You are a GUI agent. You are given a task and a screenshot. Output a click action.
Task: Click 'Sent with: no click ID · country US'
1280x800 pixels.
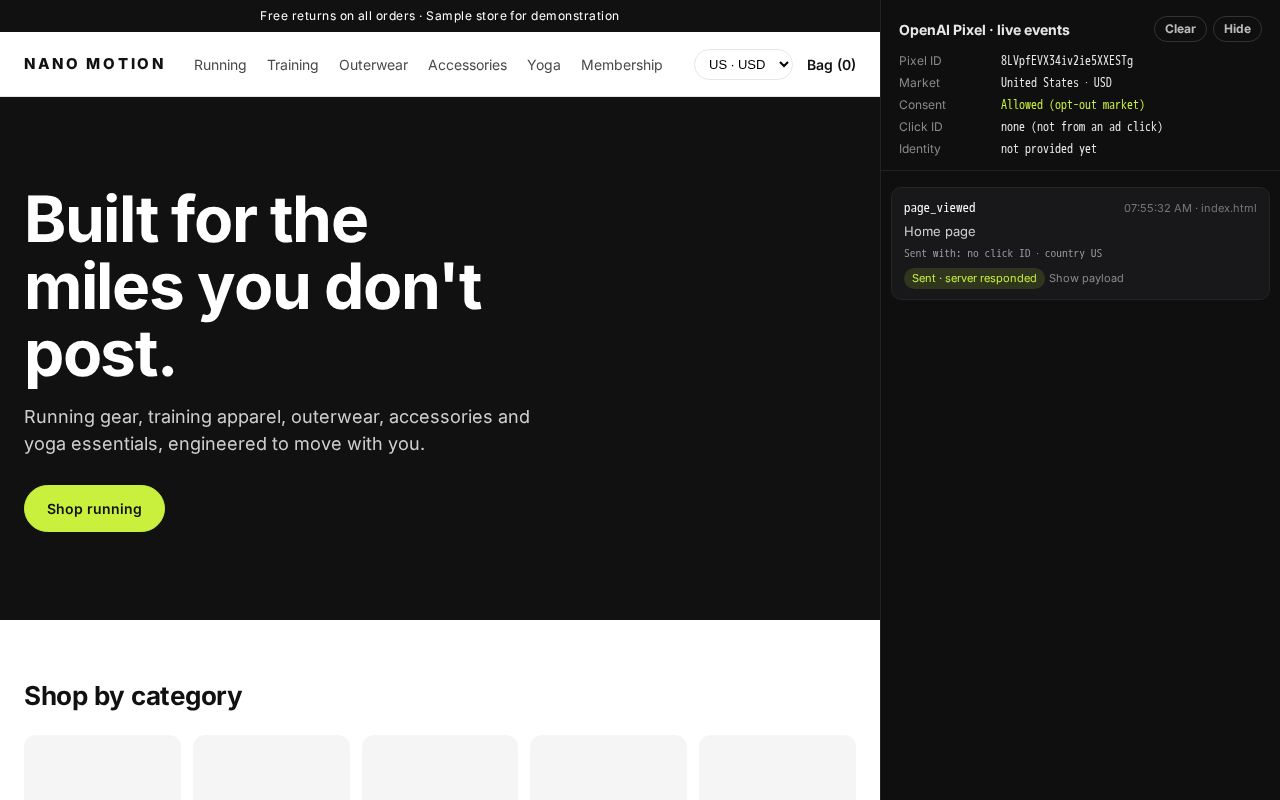point(1003,254)
